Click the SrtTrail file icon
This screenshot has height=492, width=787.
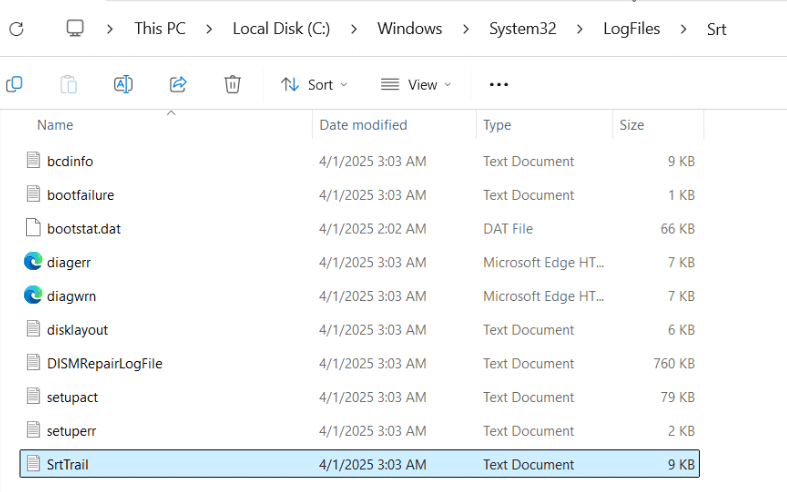coord(34,464)
